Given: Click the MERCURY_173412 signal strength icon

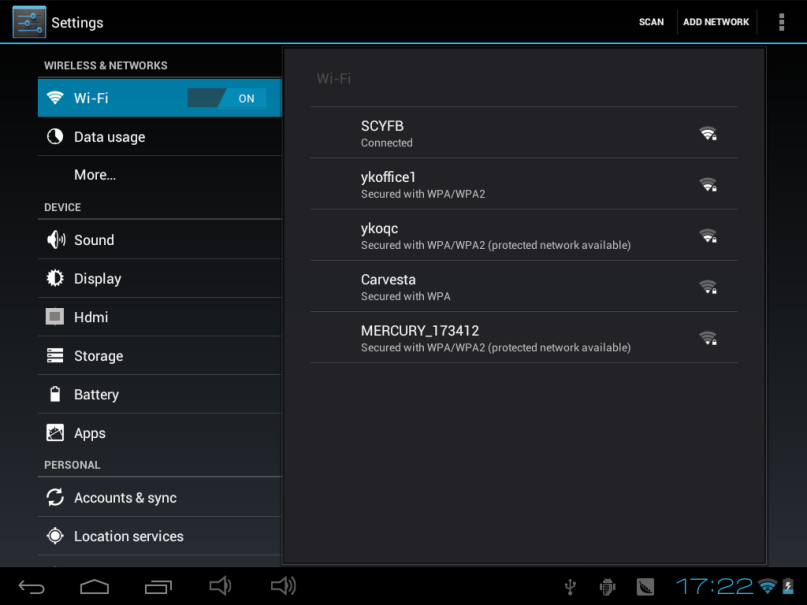Looking at the screenshot, I should pyautogui.click(x=708, y=338).
